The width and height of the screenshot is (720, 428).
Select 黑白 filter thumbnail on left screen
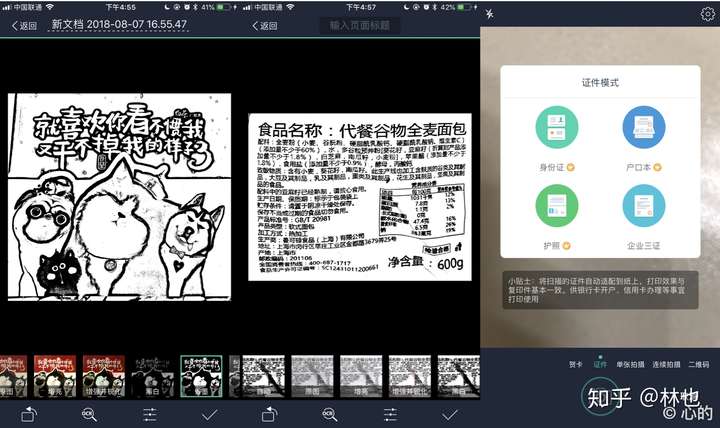pyautogui.click(x=152, y=376)
